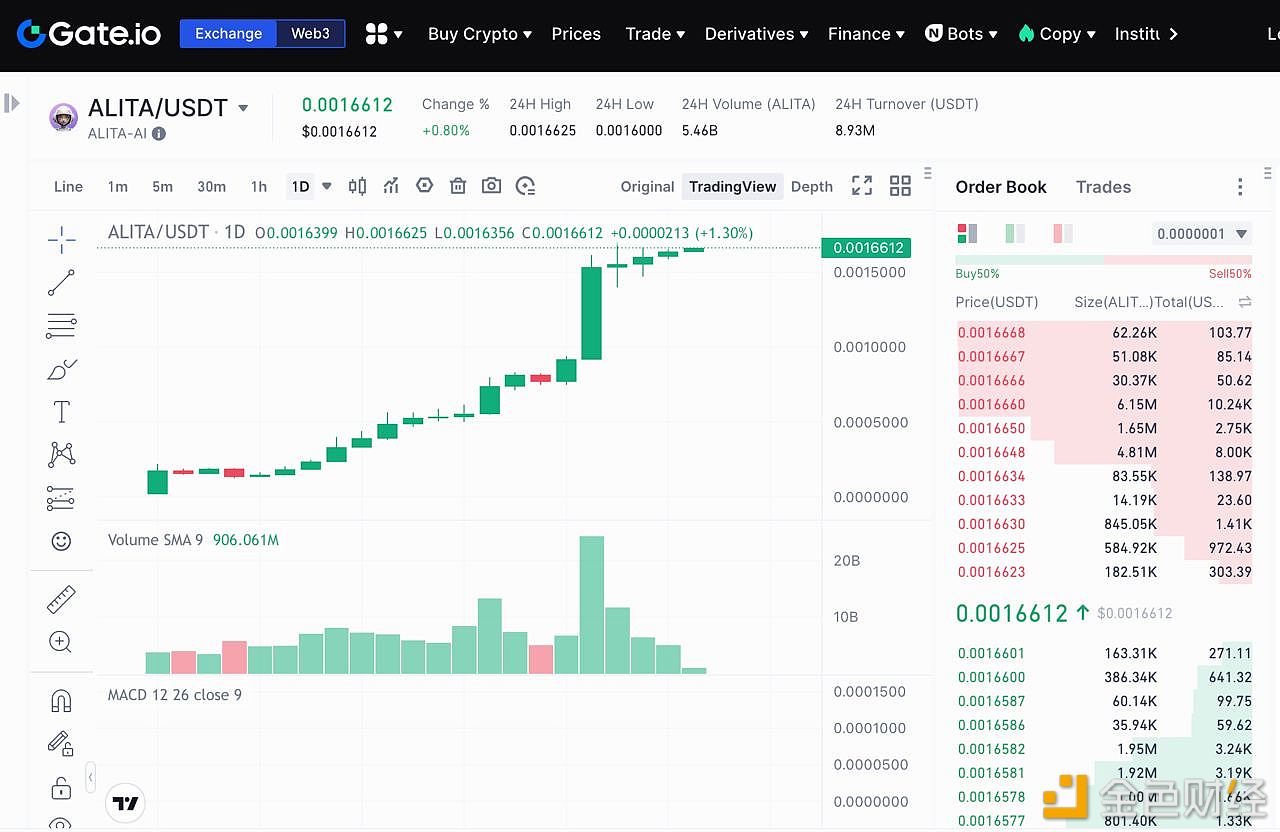Click the trash can remove drawings icon

pos(458,186)
